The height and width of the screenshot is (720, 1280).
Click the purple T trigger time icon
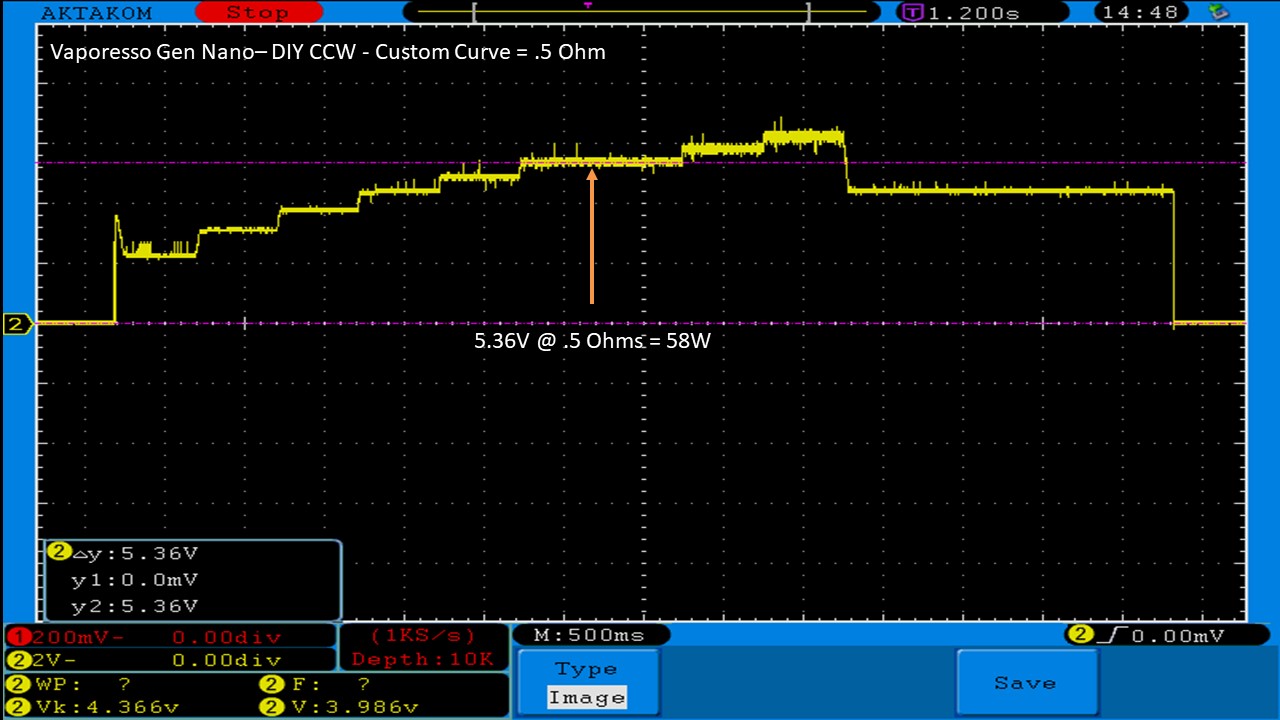point(912,13)
